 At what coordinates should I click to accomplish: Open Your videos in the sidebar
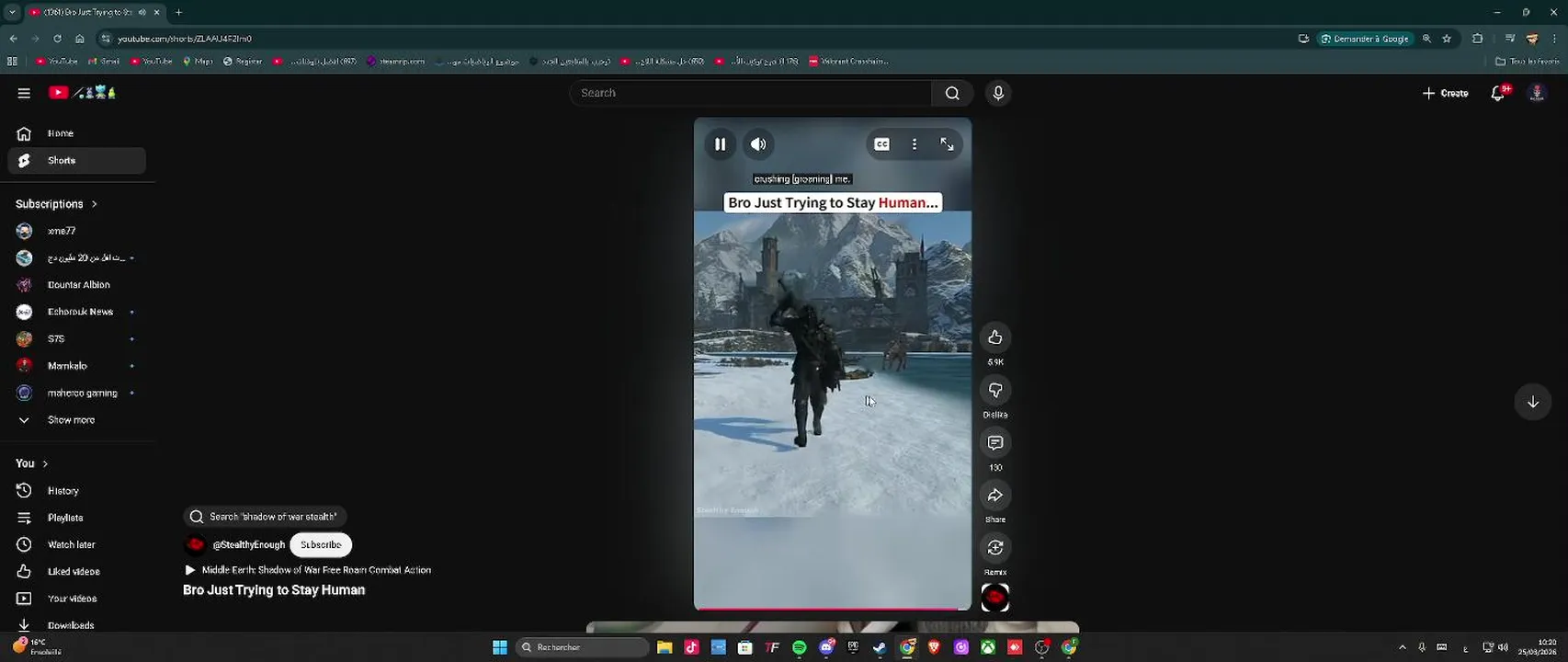(77, 599)
